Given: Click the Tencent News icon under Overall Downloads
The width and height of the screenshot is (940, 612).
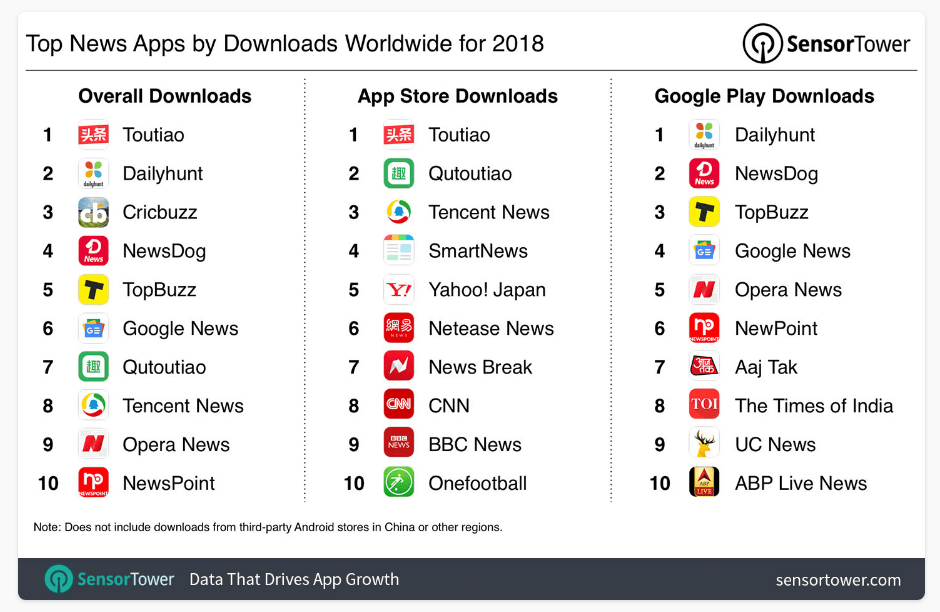Looking at the screenshot, I should click(94, 406).
